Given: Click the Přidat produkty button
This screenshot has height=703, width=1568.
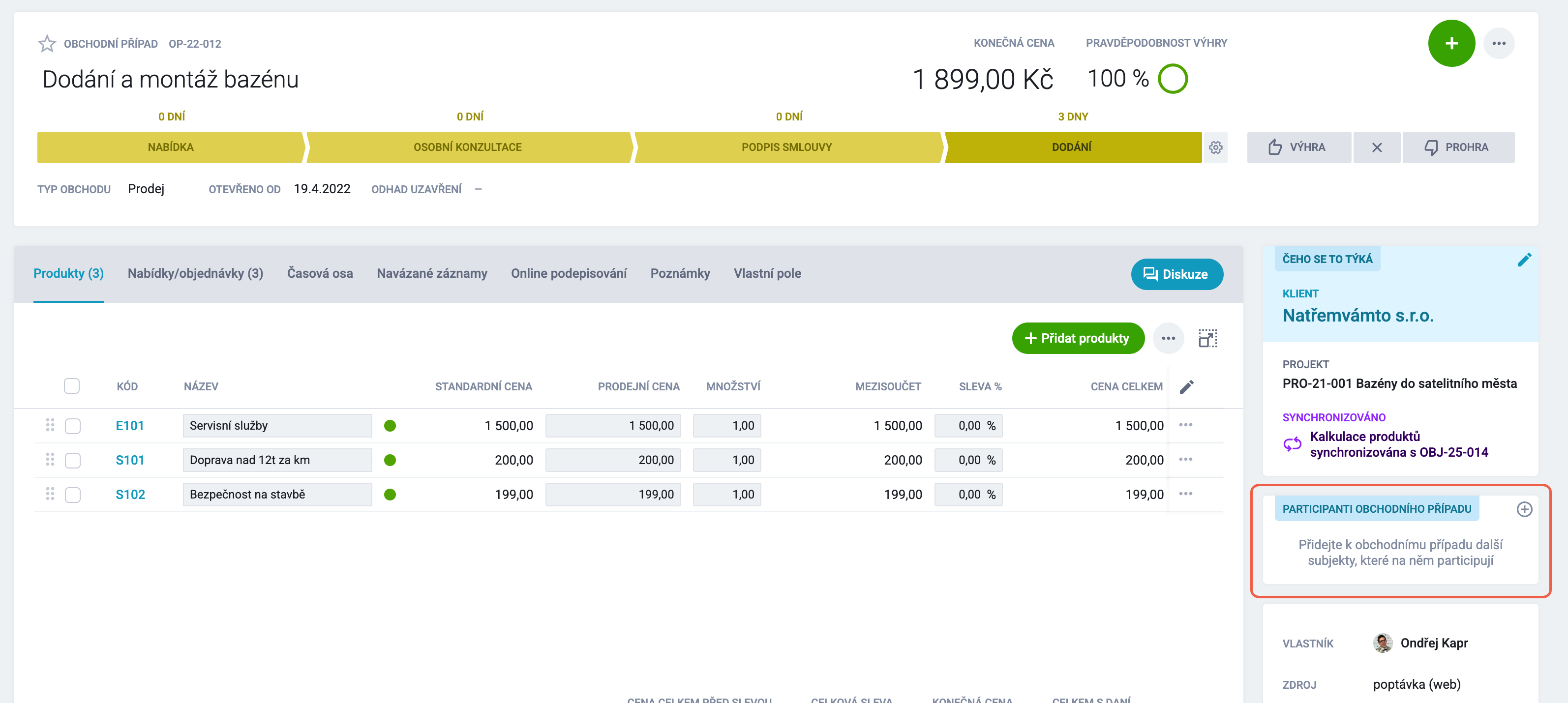Looking at the screenshot, I should click(1078, 338).
